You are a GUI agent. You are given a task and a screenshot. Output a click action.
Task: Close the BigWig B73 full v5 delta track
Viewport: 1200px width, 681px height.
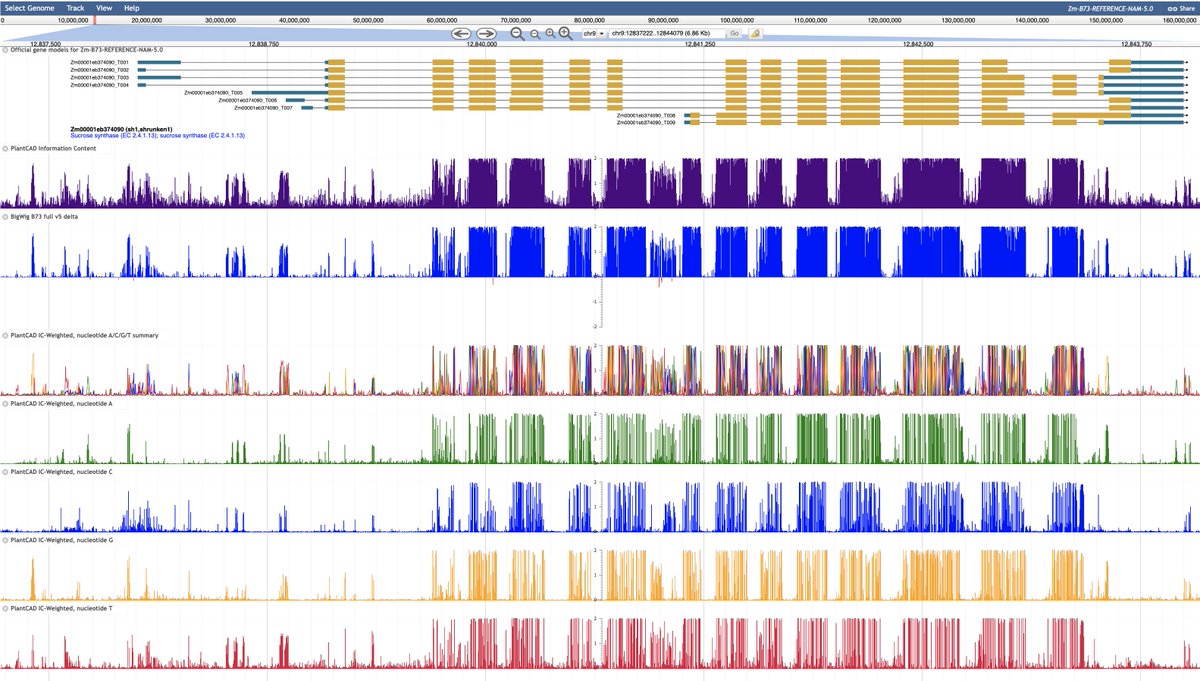click(5, 216)
